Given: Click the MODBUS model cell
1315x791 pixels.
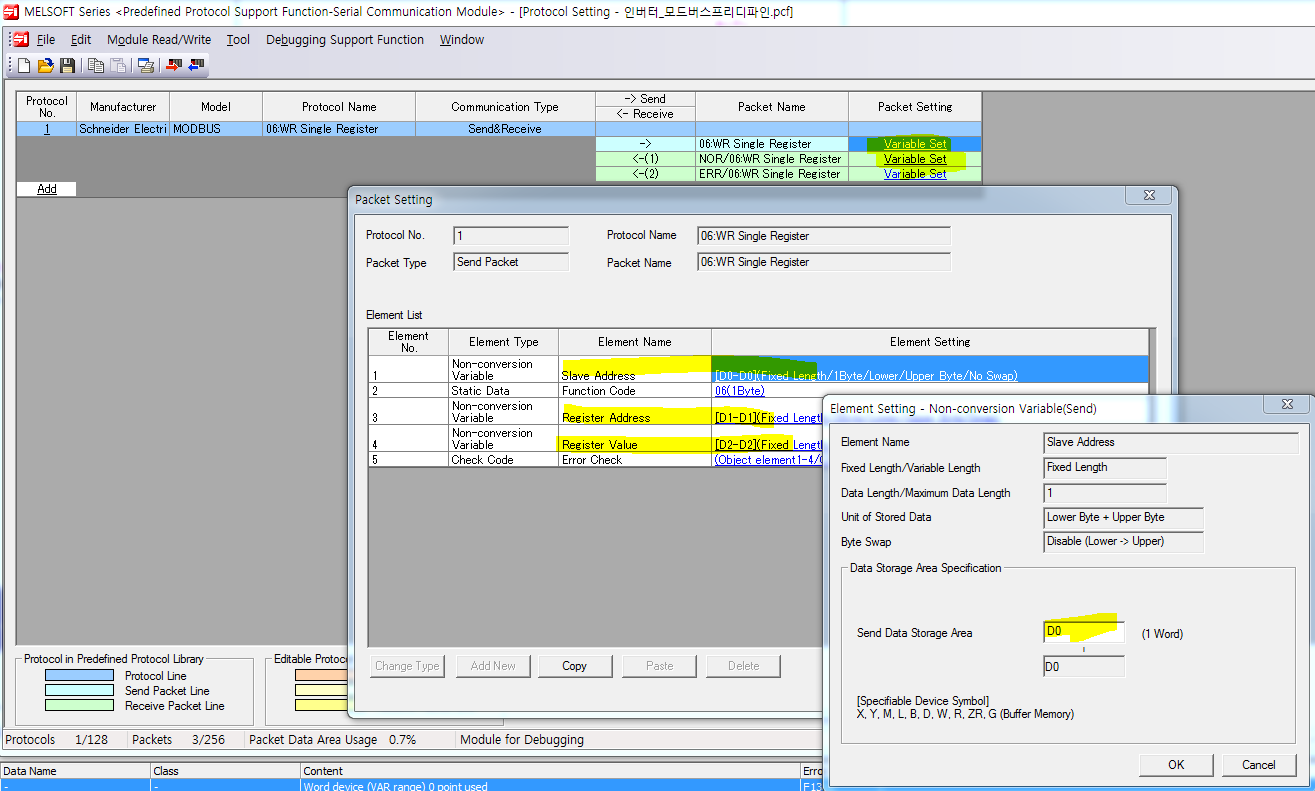Looking at the screenshot, I should pyautogui.click(x=216, y=129).
